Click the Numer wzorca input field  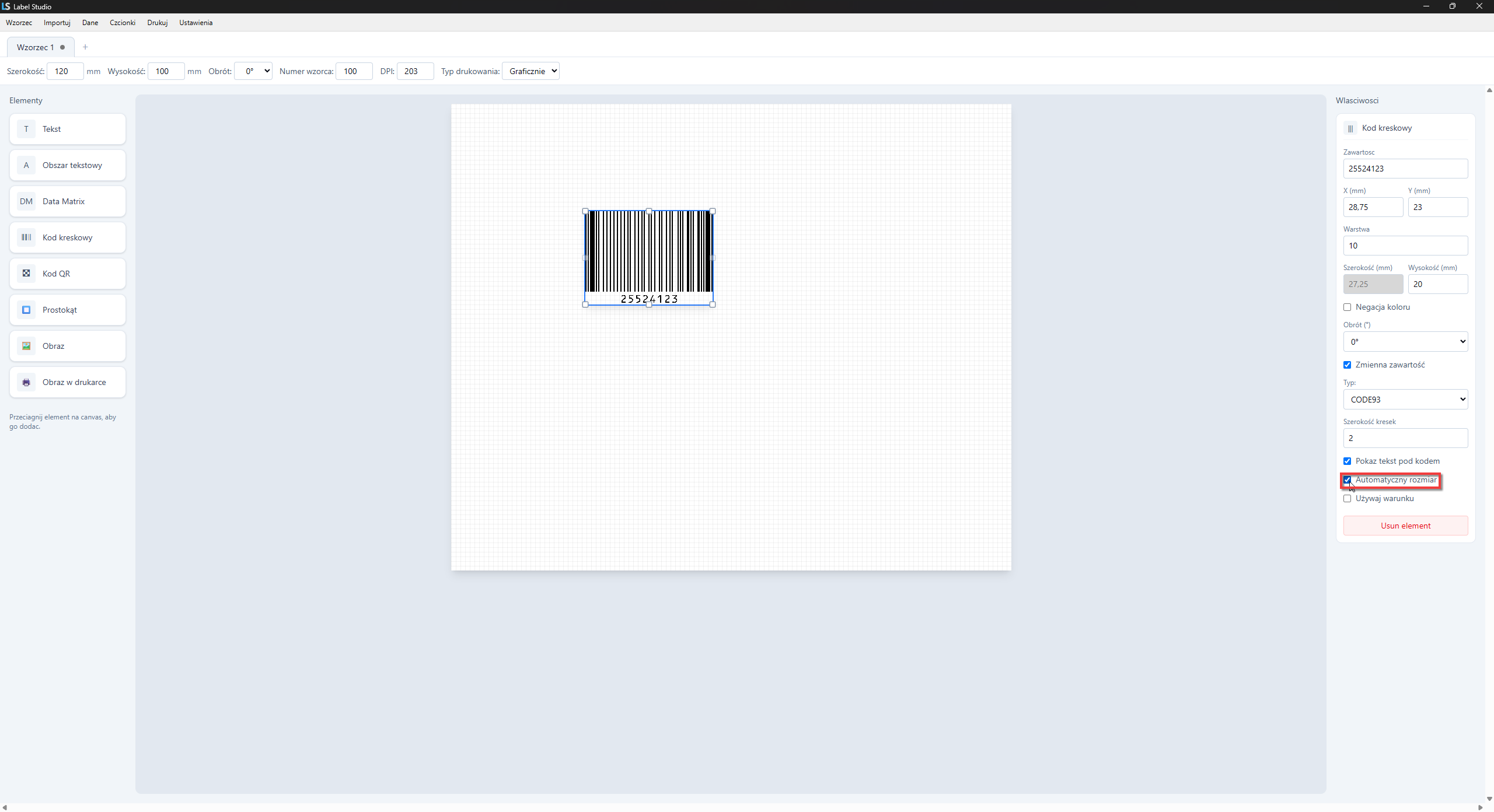coord(354,71)
